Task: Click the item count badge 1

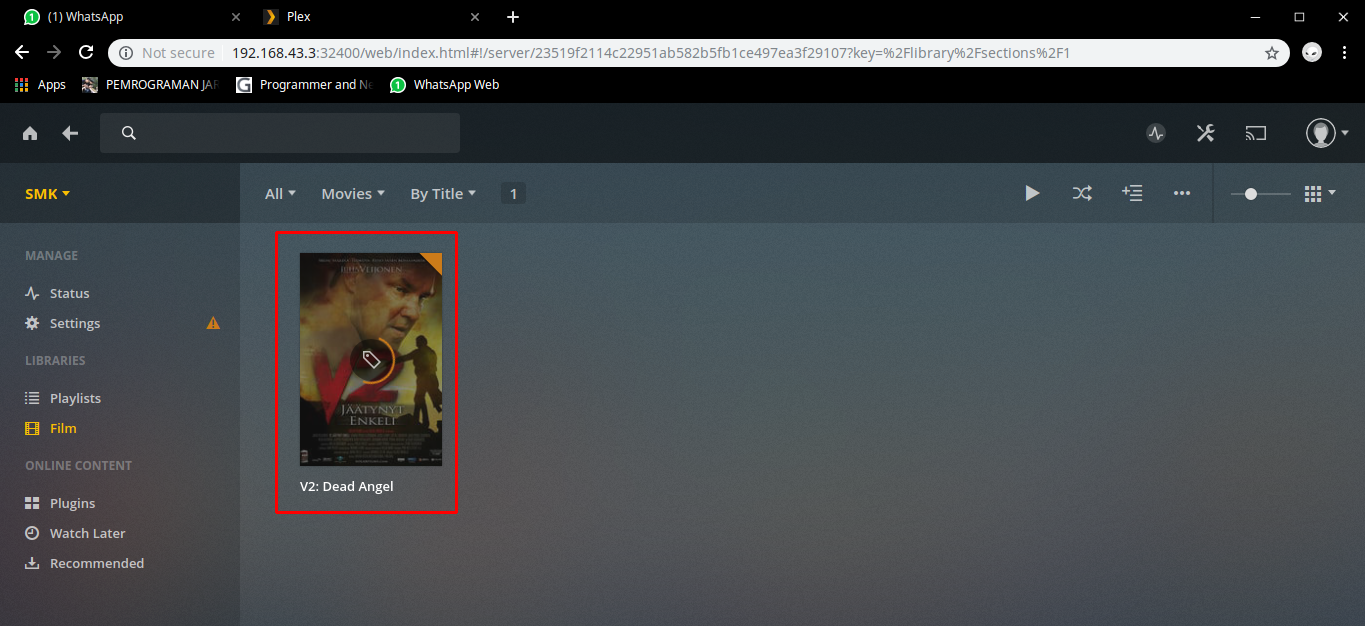Action: (513, 194)
